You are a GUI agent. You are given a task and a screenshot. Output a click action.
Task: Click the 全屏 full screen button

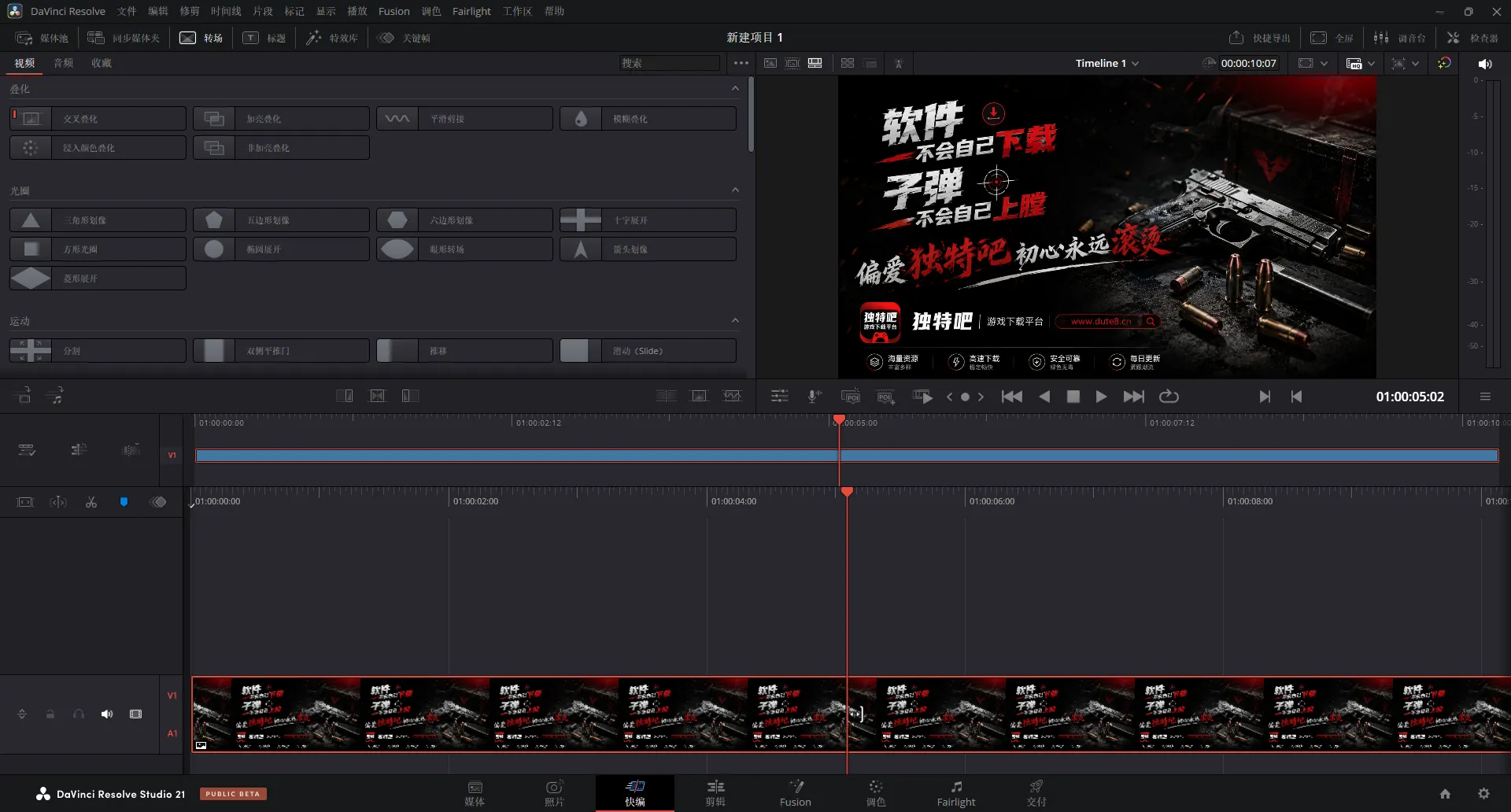tap(1332, 38)
